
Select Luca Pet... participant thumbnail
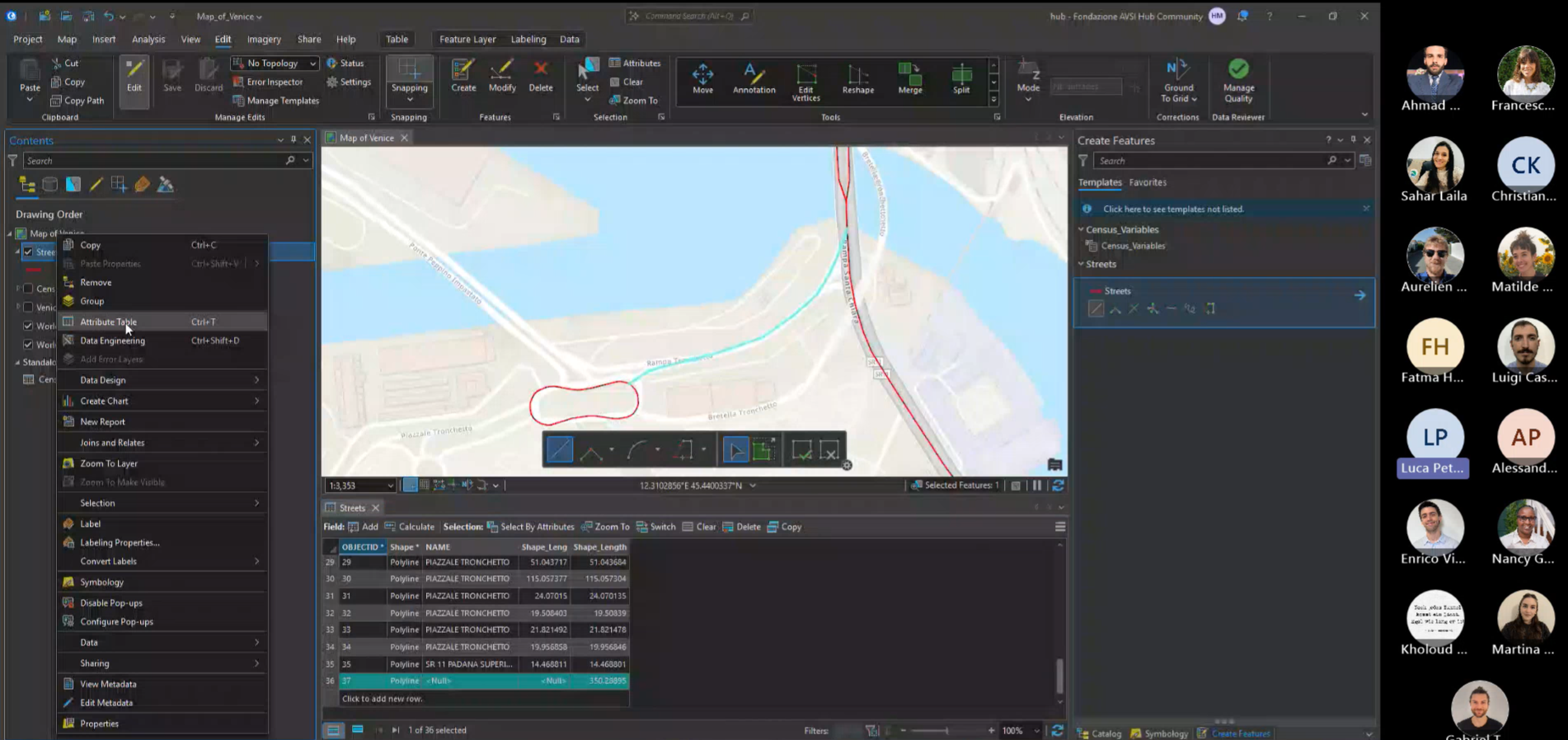(1434, 443)
